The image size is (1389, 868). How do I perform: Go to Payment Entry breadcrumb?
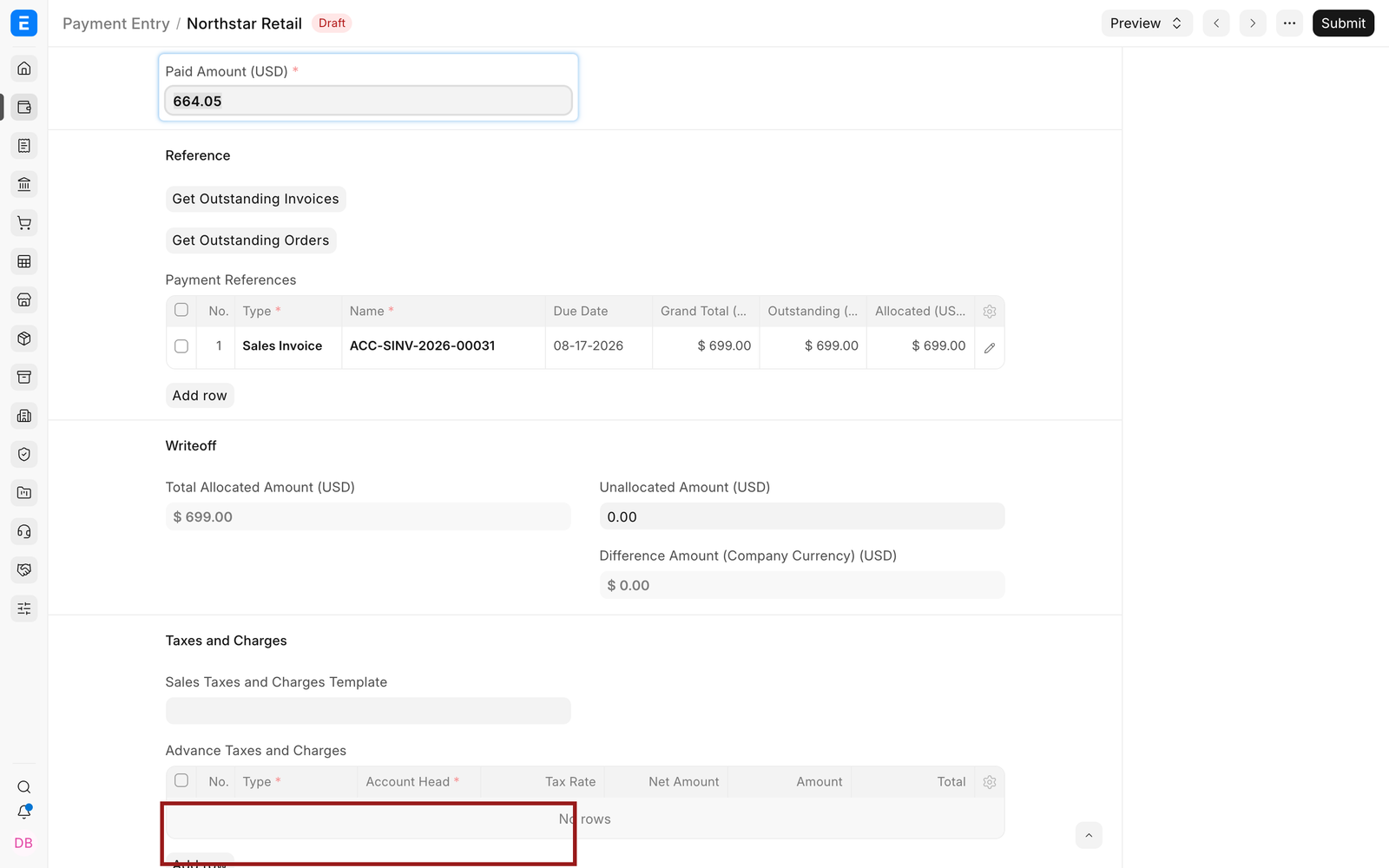pyautogui.click(x=116, y=23)
